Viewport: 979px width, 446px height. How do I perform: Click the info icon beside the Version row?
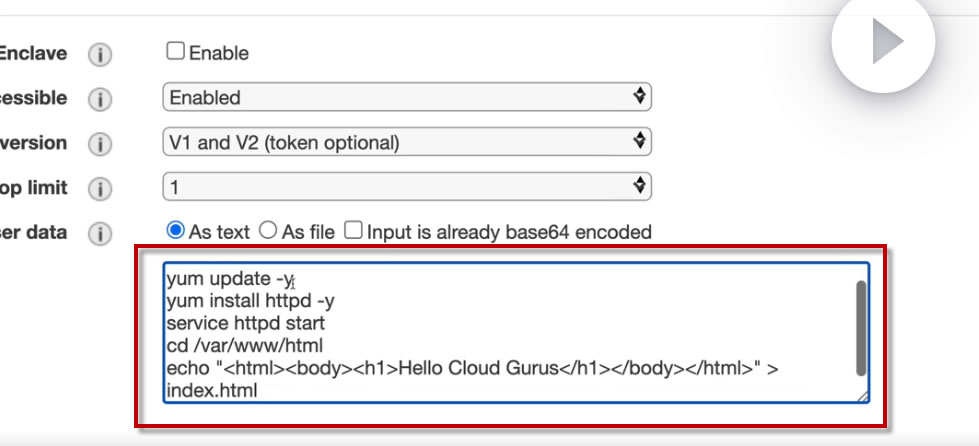coord(99,144)
